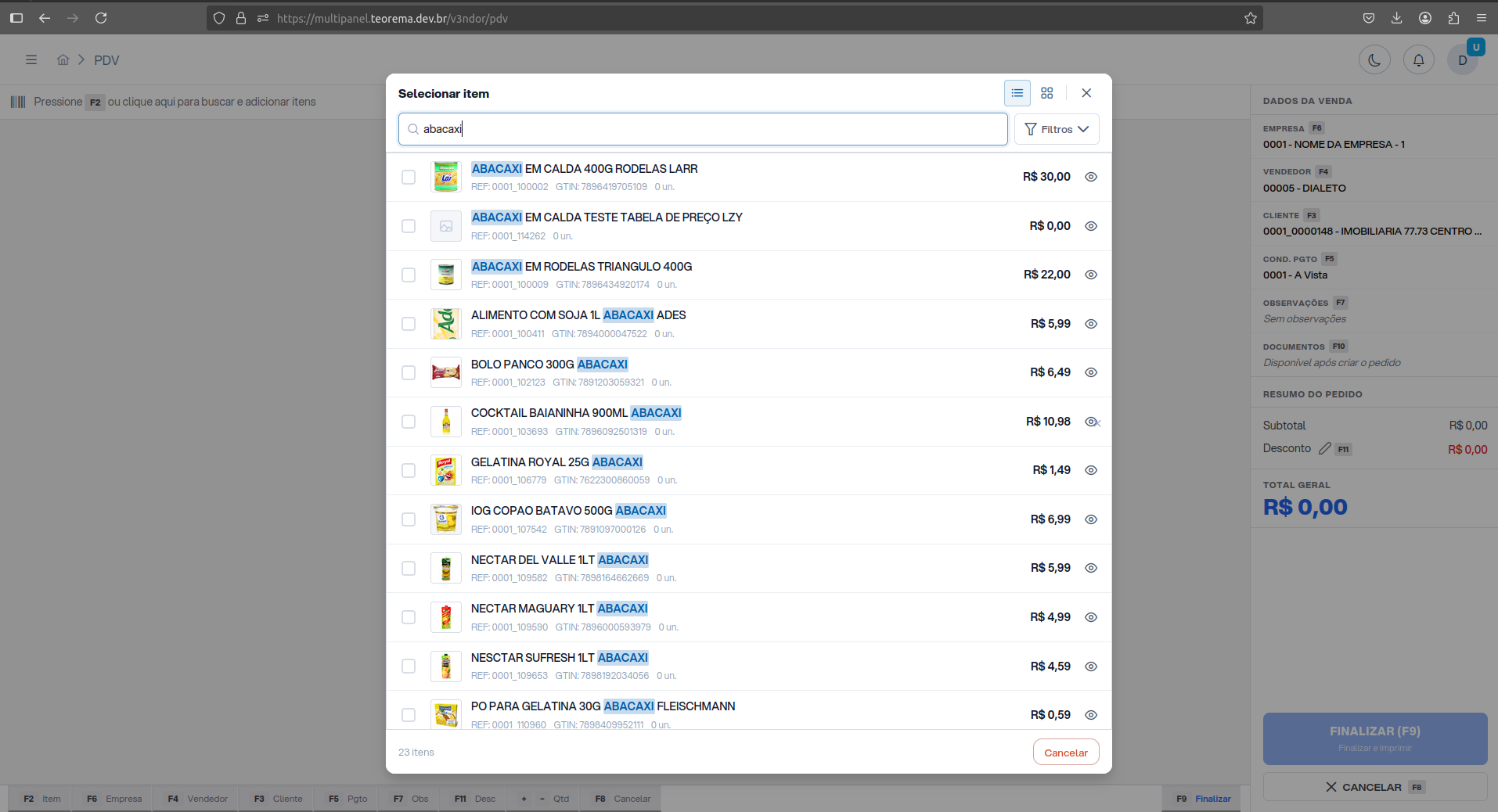The height and width of the screenshot is (812, 1498).
Task: Open user avatar D menu
Action: 1462,60
